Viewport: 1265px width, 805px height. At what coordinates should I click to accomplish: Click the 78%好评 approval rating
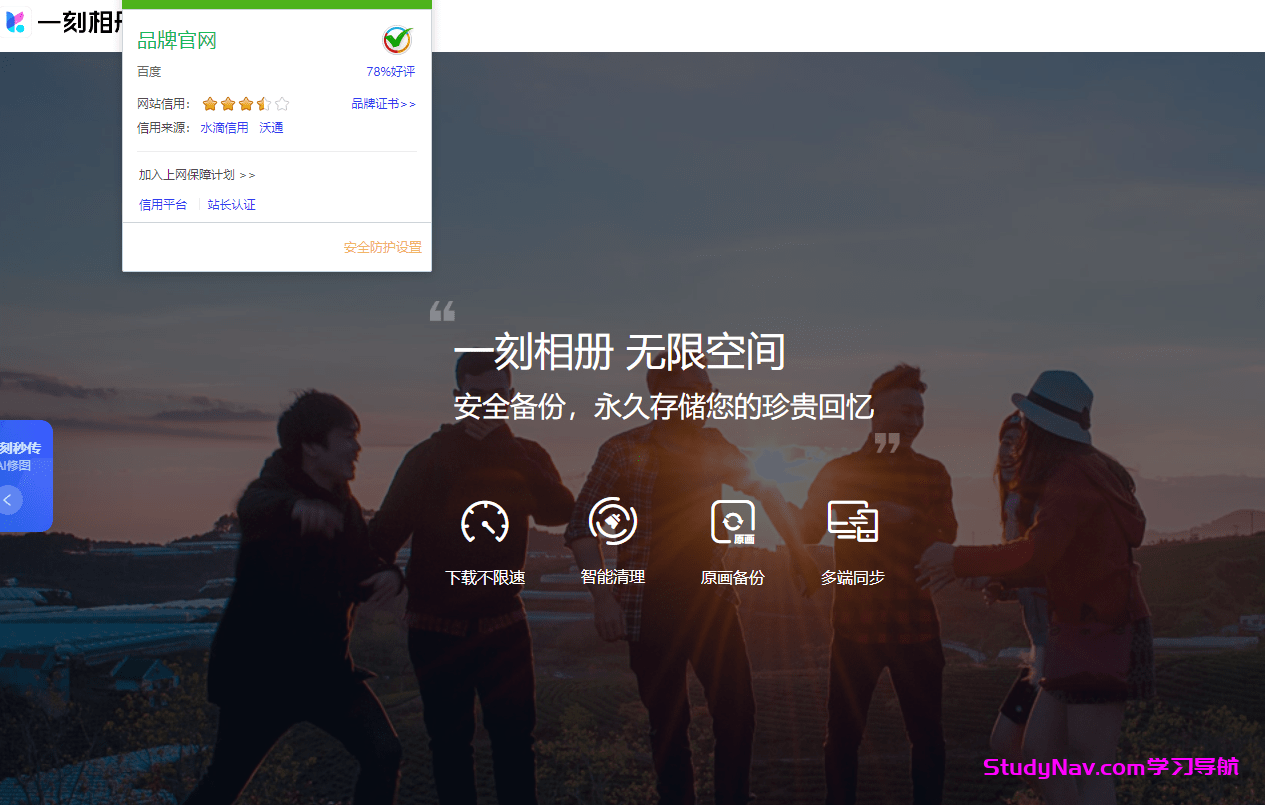[x=389, y=71]
